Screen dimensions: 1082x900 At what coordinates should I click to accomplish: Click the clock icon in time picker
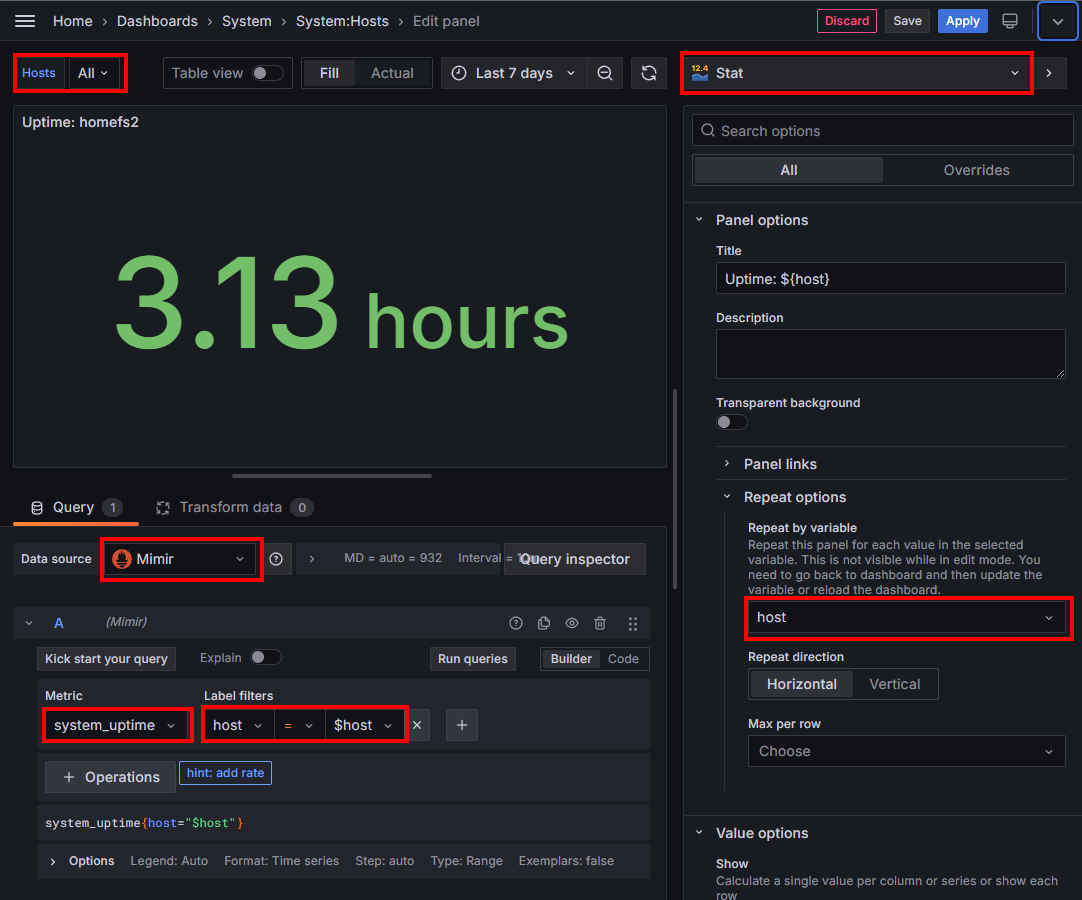459,73
